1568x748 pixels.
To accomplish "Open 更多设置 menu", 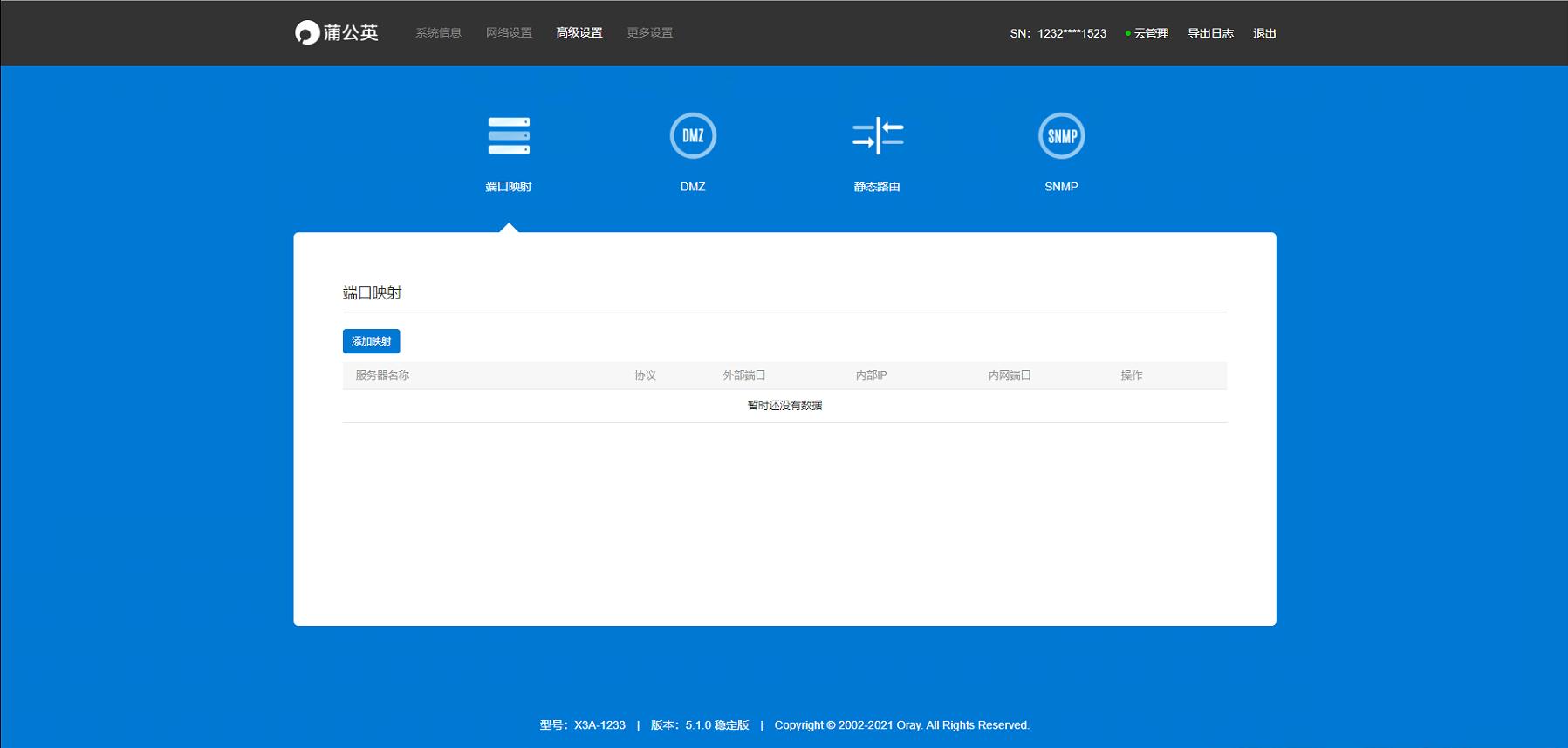I will coord(650,33).
